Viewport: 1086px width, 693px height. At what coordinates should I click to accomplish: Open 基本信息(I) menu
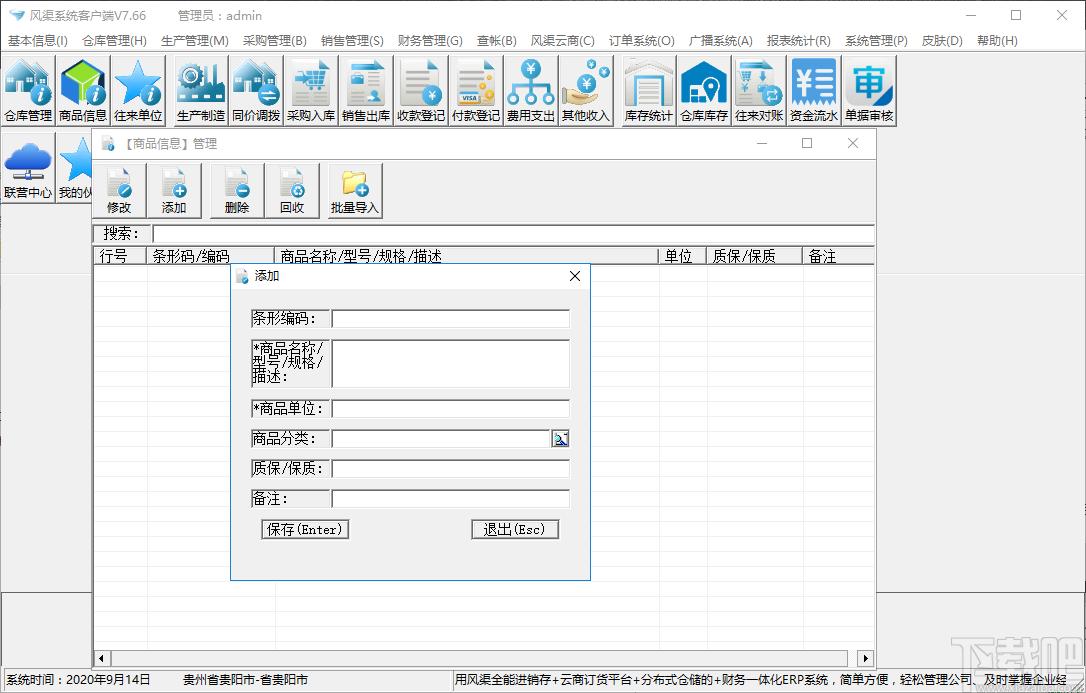point(37,41)
